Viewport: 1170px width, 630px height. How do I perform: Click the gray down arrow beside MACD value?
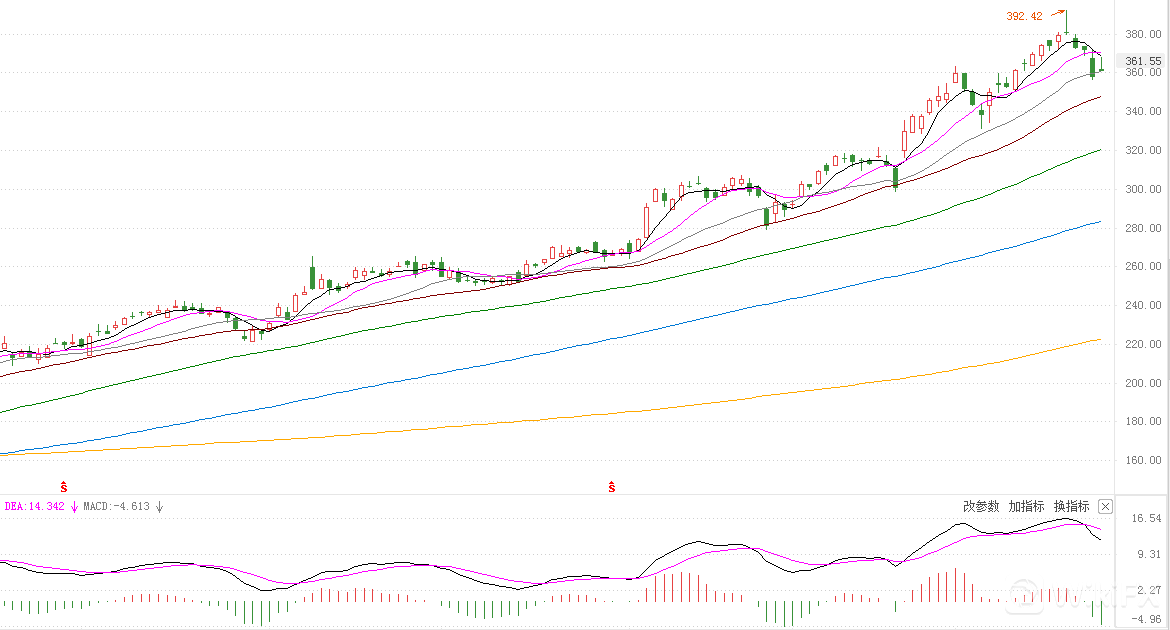(159, 507)
